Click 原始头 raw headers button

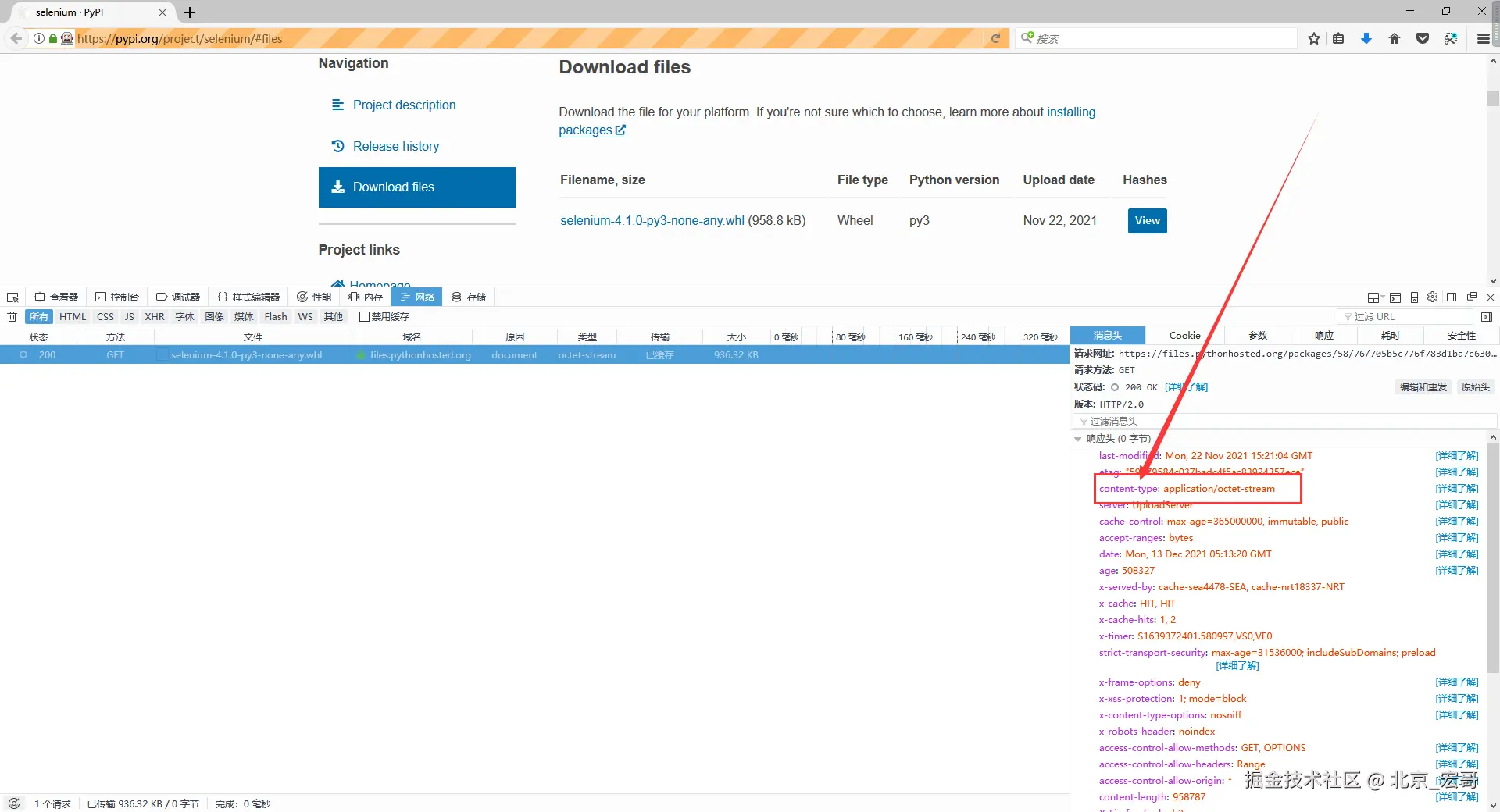pyautogui.click(x=1476, y=387)
